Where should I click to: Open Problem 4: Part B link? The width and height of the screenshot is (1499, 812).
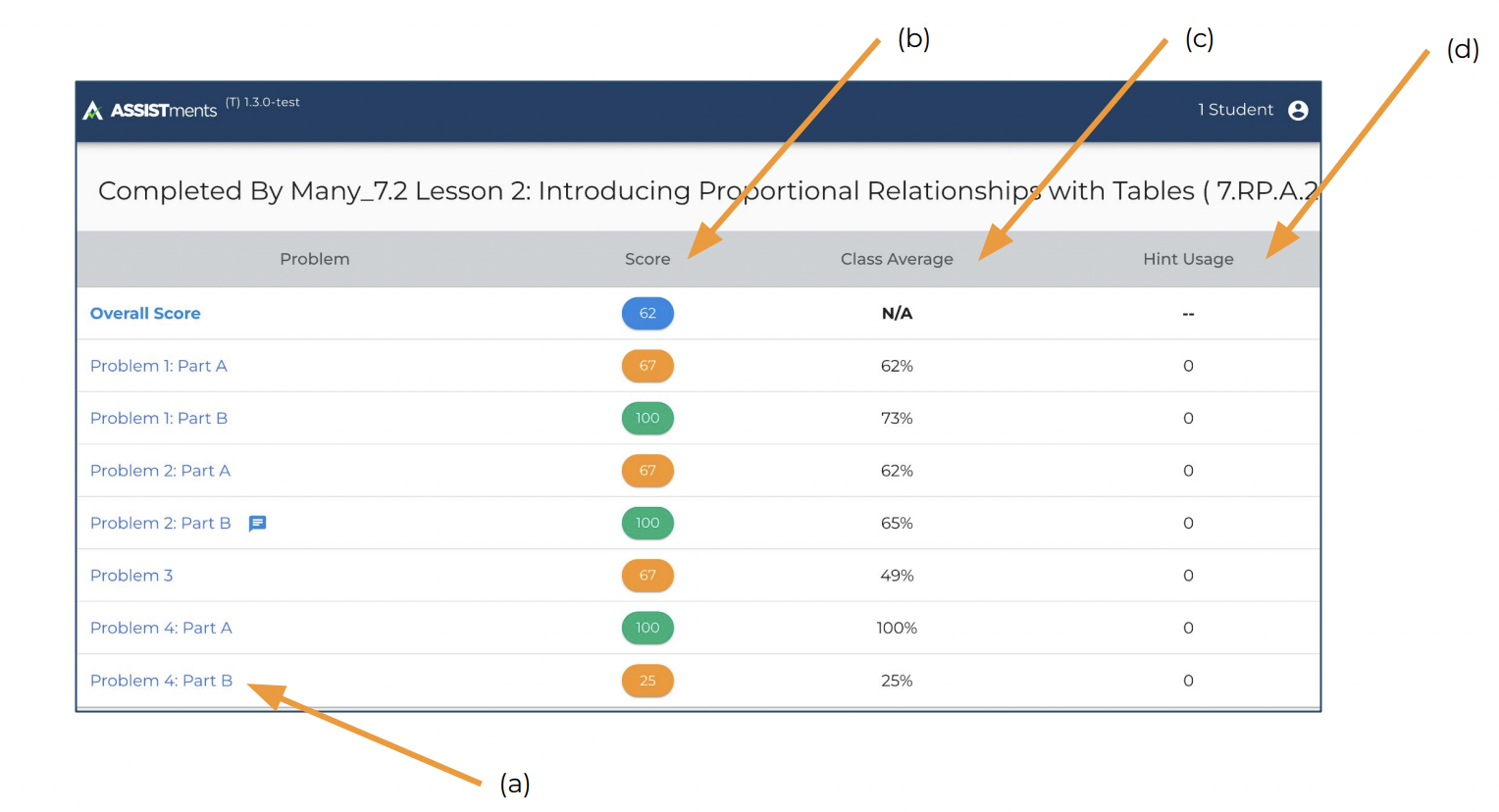coord(161,681)
